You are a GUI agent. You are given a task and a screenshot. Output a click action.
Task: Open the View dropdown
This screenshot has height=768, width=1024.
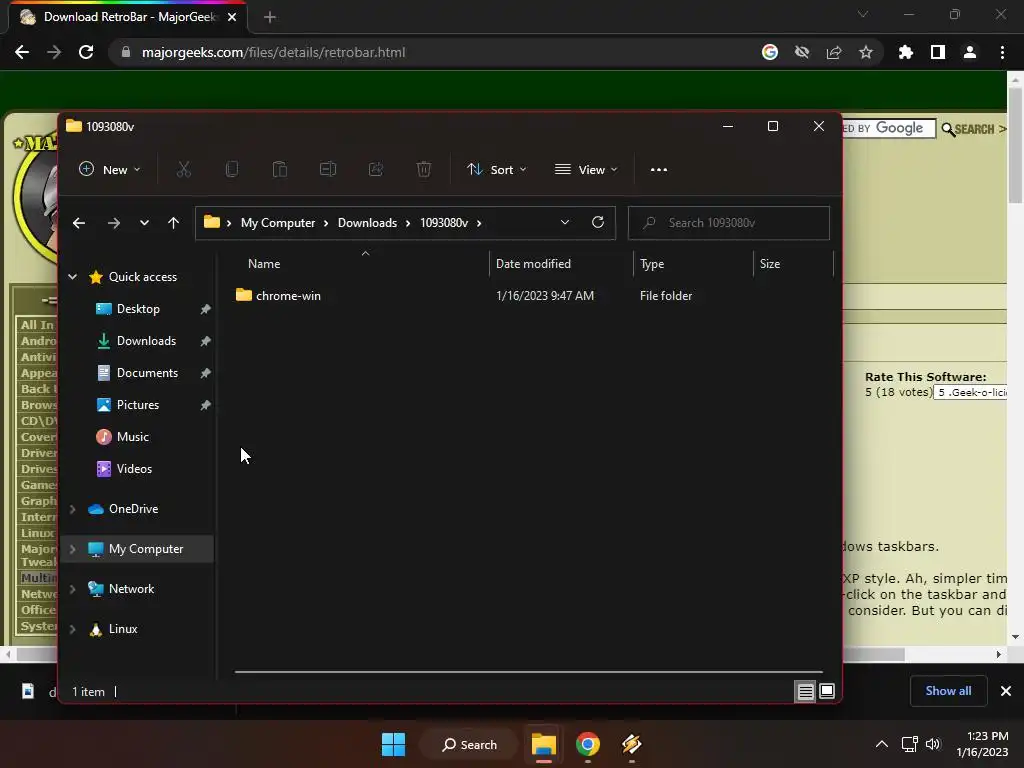point(586,170)
